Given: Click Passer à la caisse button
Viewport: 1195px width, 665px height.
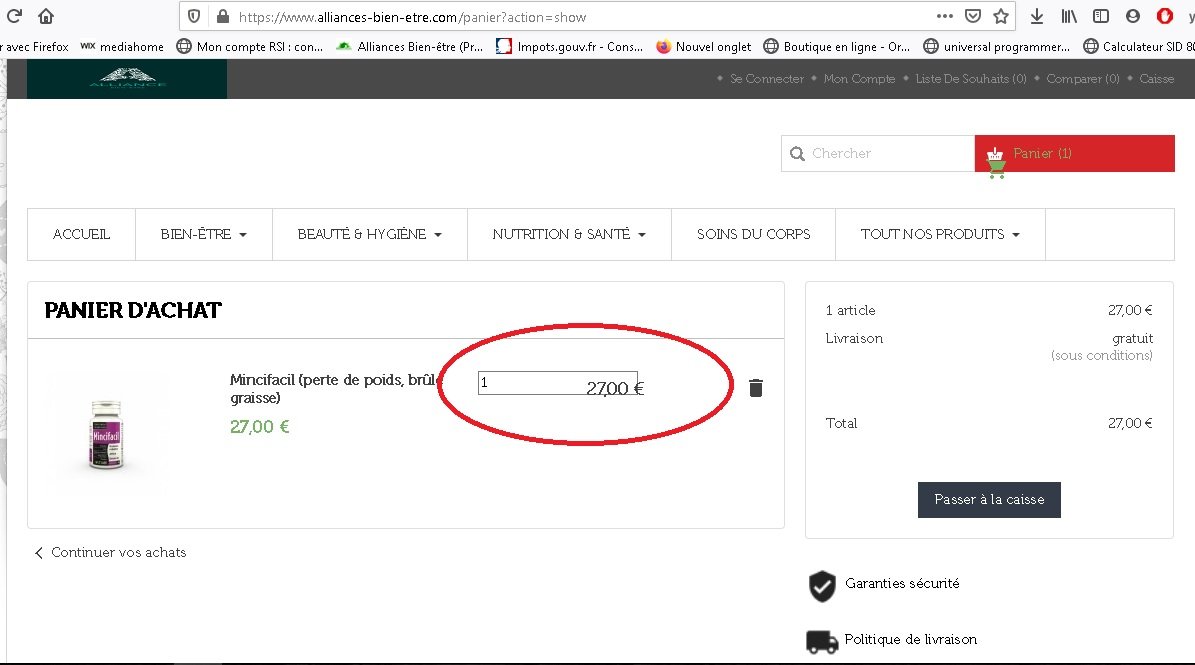Looking at the screenshot, I should [989, 500].
